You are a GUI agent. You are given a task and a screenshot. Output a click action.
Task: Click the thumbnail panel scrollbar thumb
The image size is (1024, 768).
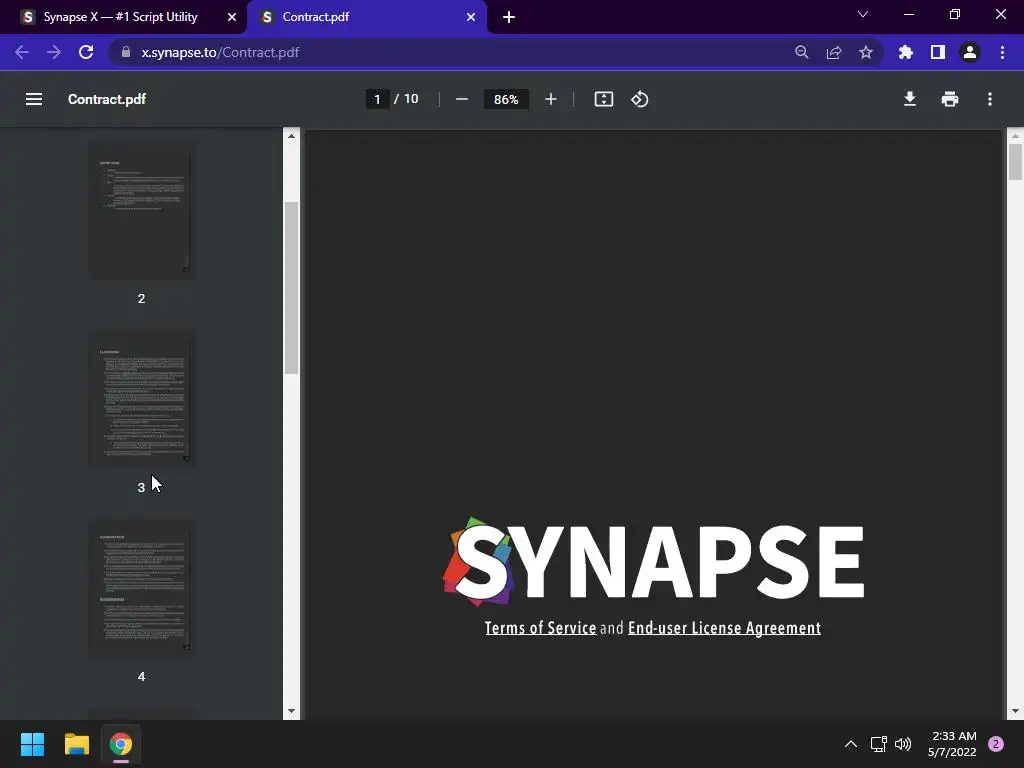coord(291,288)
